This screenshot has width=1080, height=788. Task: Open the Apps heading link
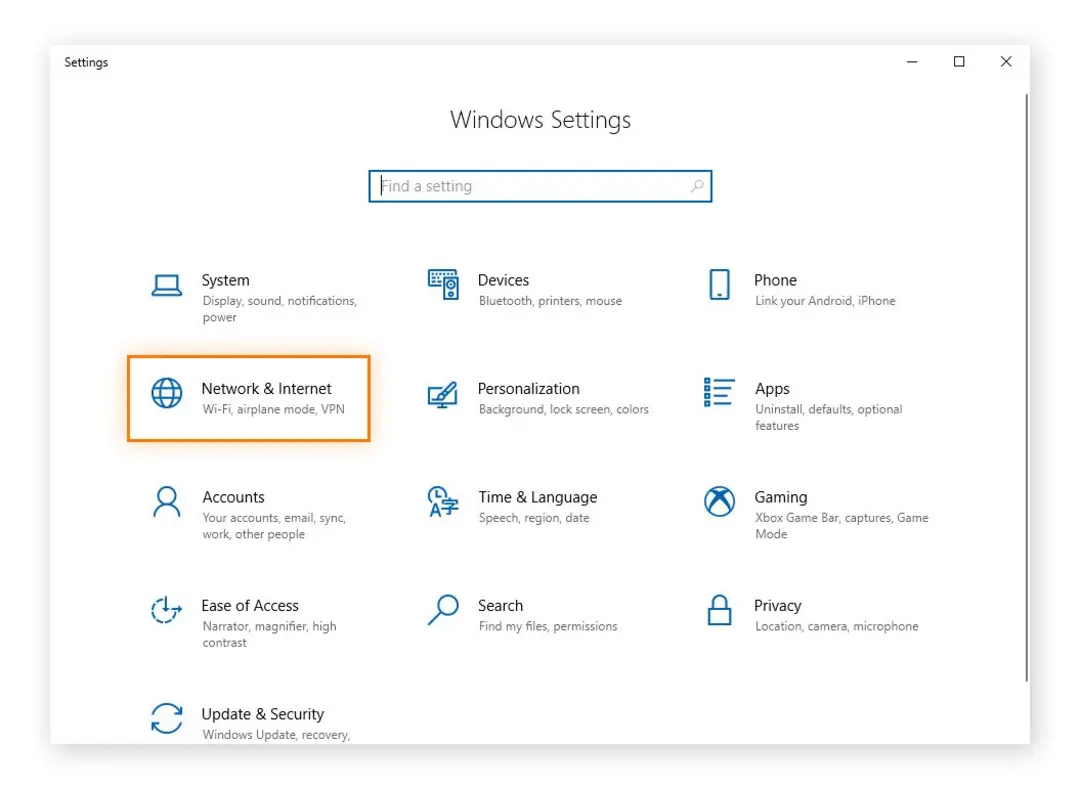point(772,389)
